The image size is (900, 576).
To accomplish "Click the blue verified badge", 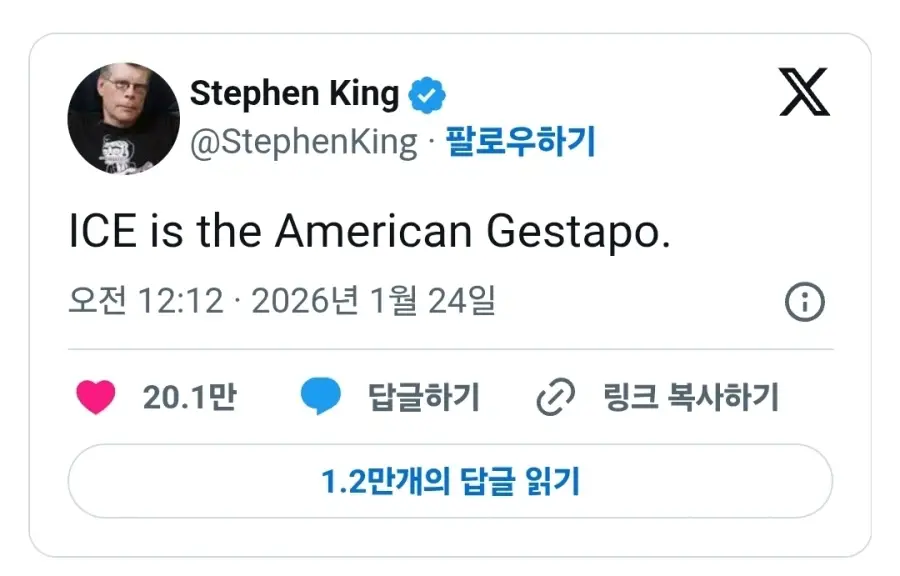I will click(427, 96).
